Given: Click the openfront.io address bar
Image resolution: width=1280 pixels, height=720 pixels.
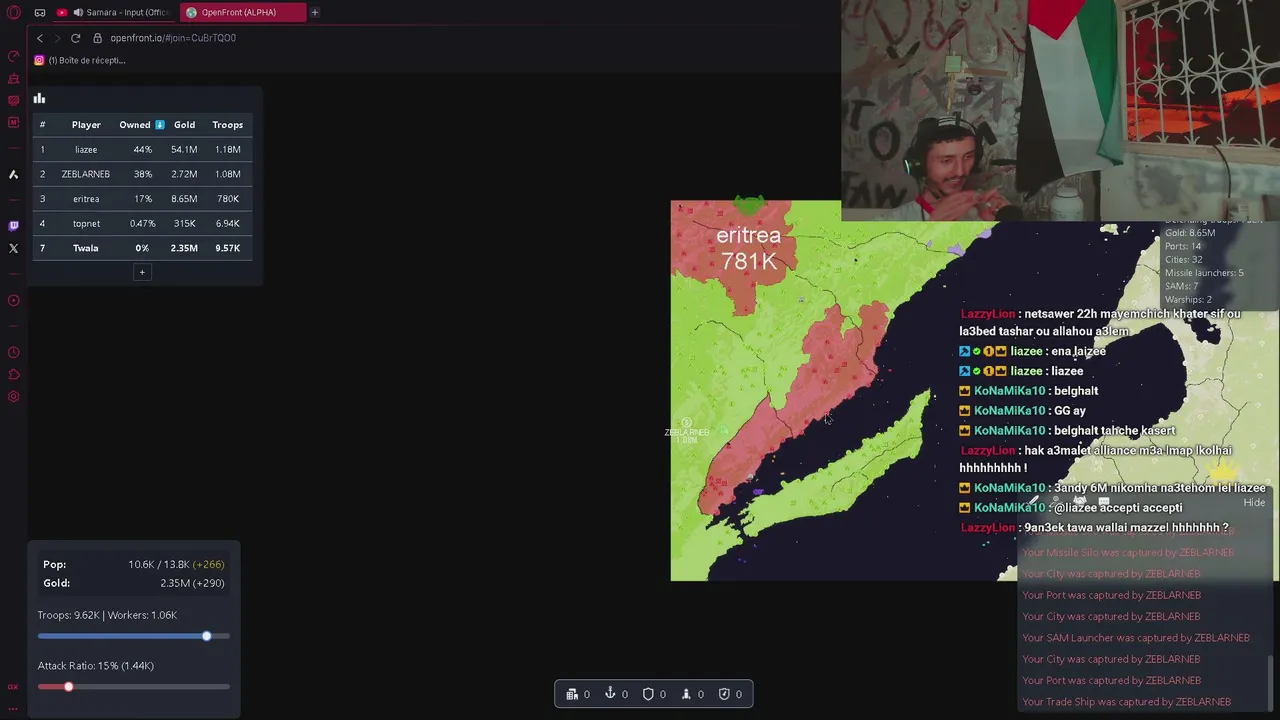Looking at the screenshot, I should point(173,38).
